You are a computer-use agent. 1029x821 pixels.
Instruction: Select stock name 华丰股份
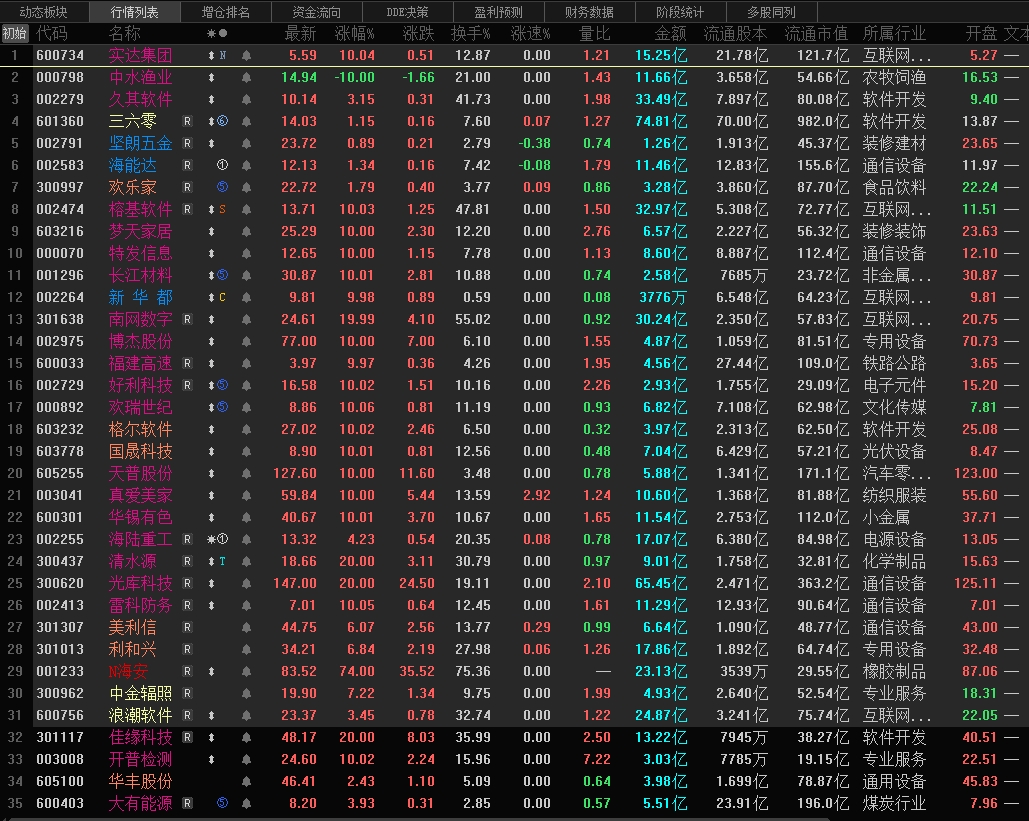pyautogui.click(x=140, y=781)
